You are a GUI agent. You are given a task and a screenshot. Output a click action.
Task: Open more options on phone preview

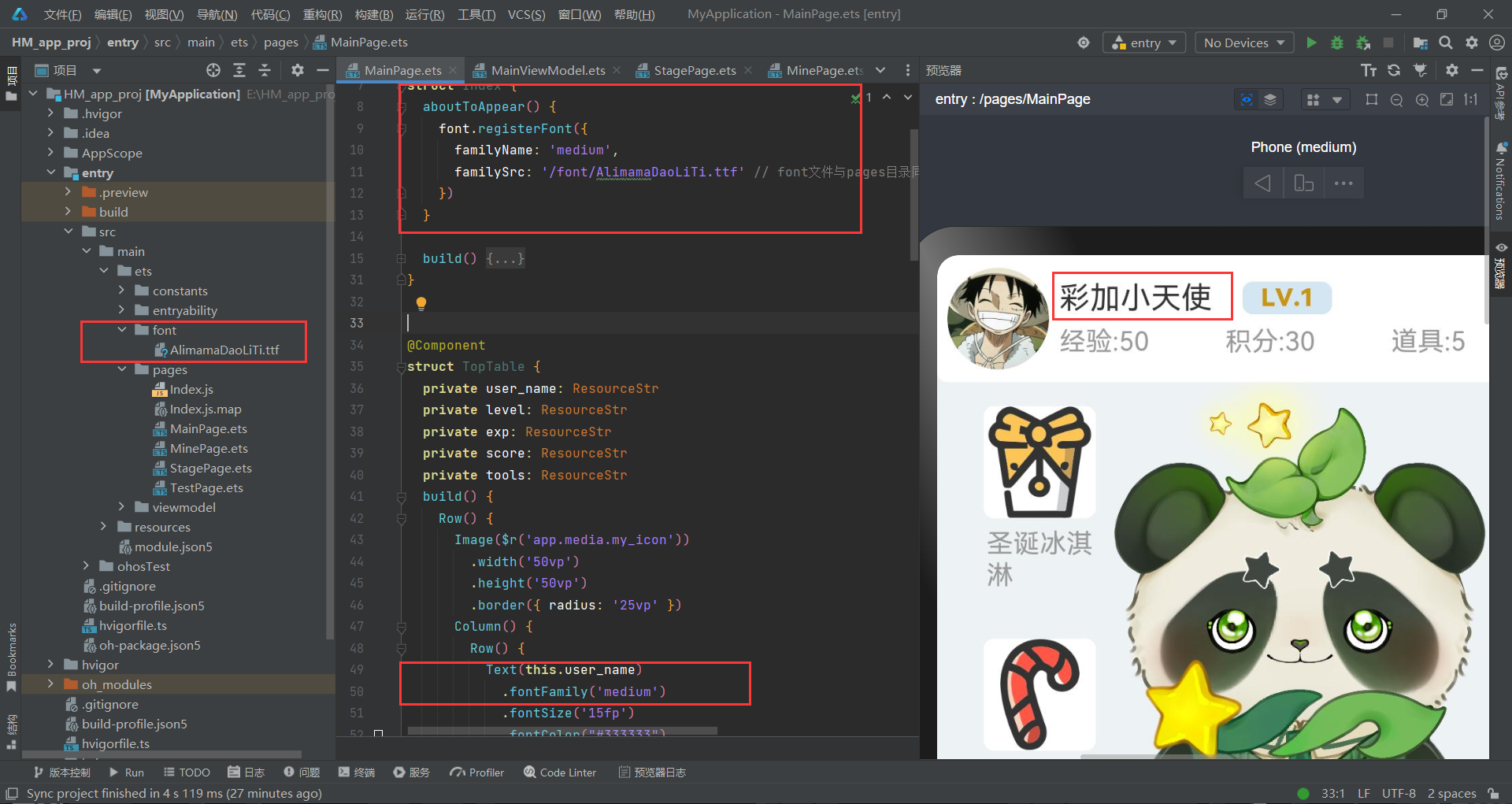1343,183
